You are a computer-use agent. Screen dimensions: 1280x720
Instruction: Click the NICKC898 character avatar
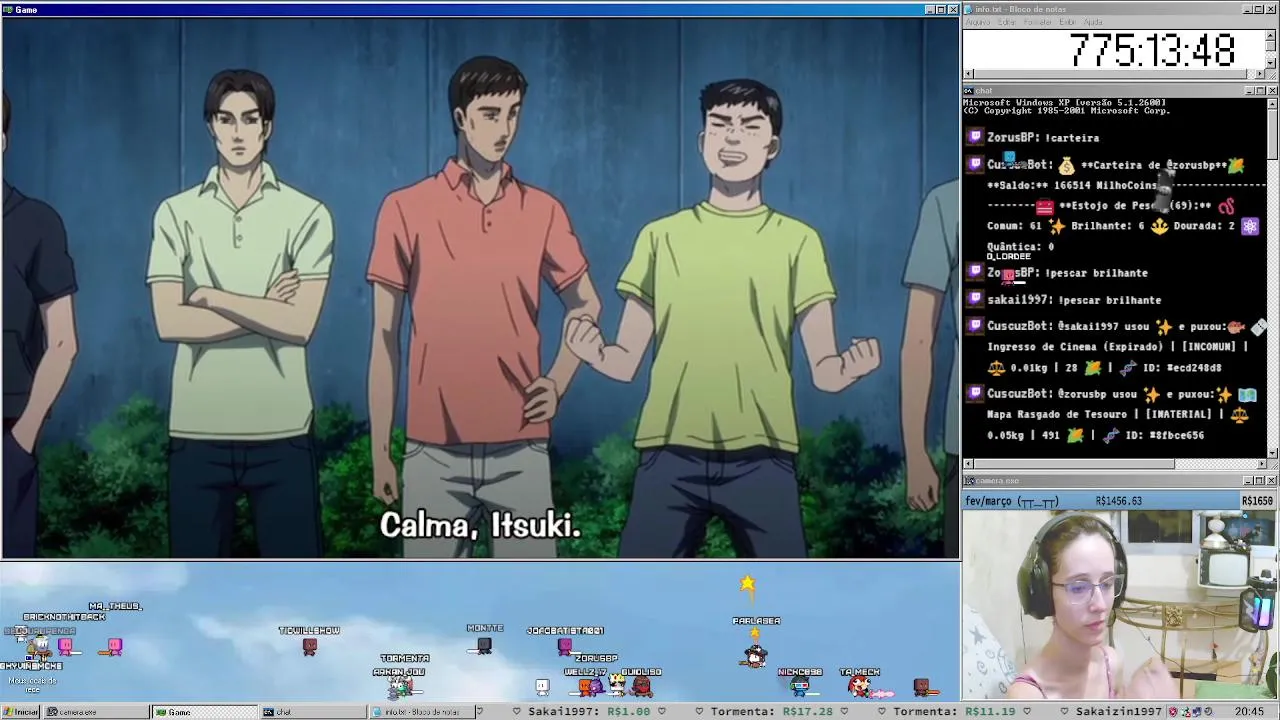pos(798,686)
